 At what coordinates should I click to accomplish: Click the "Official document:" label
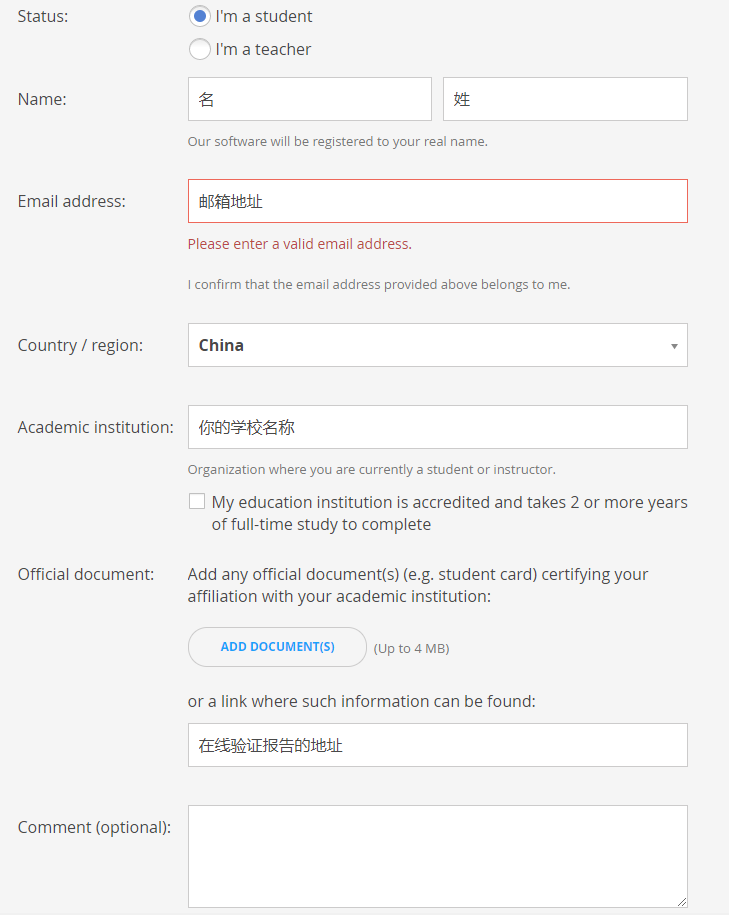(86, 574)
